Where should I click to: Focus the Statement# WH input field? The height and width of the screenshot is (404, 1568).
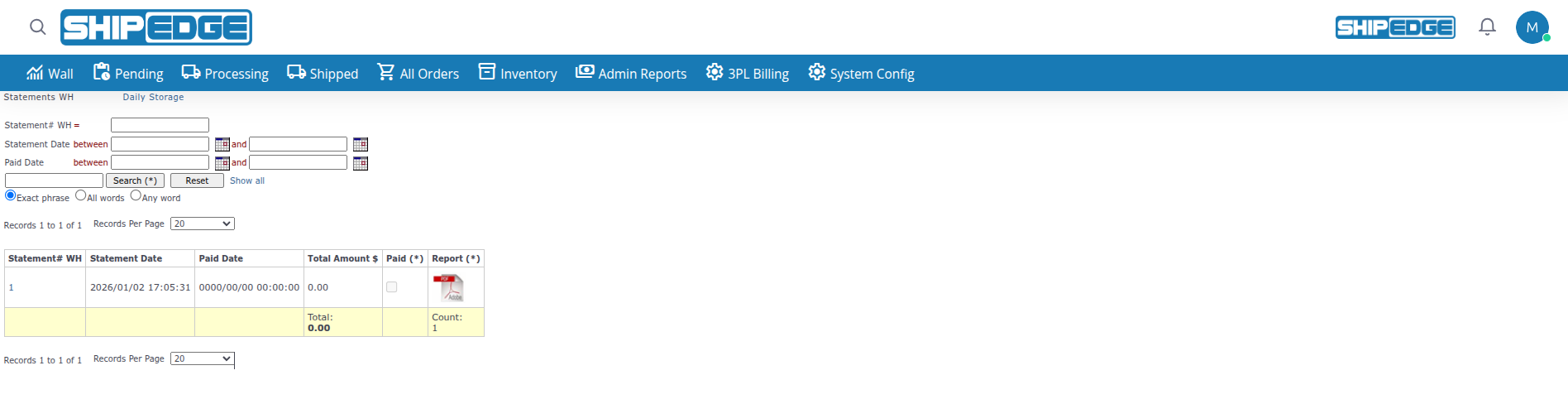[x=160, y=126]
